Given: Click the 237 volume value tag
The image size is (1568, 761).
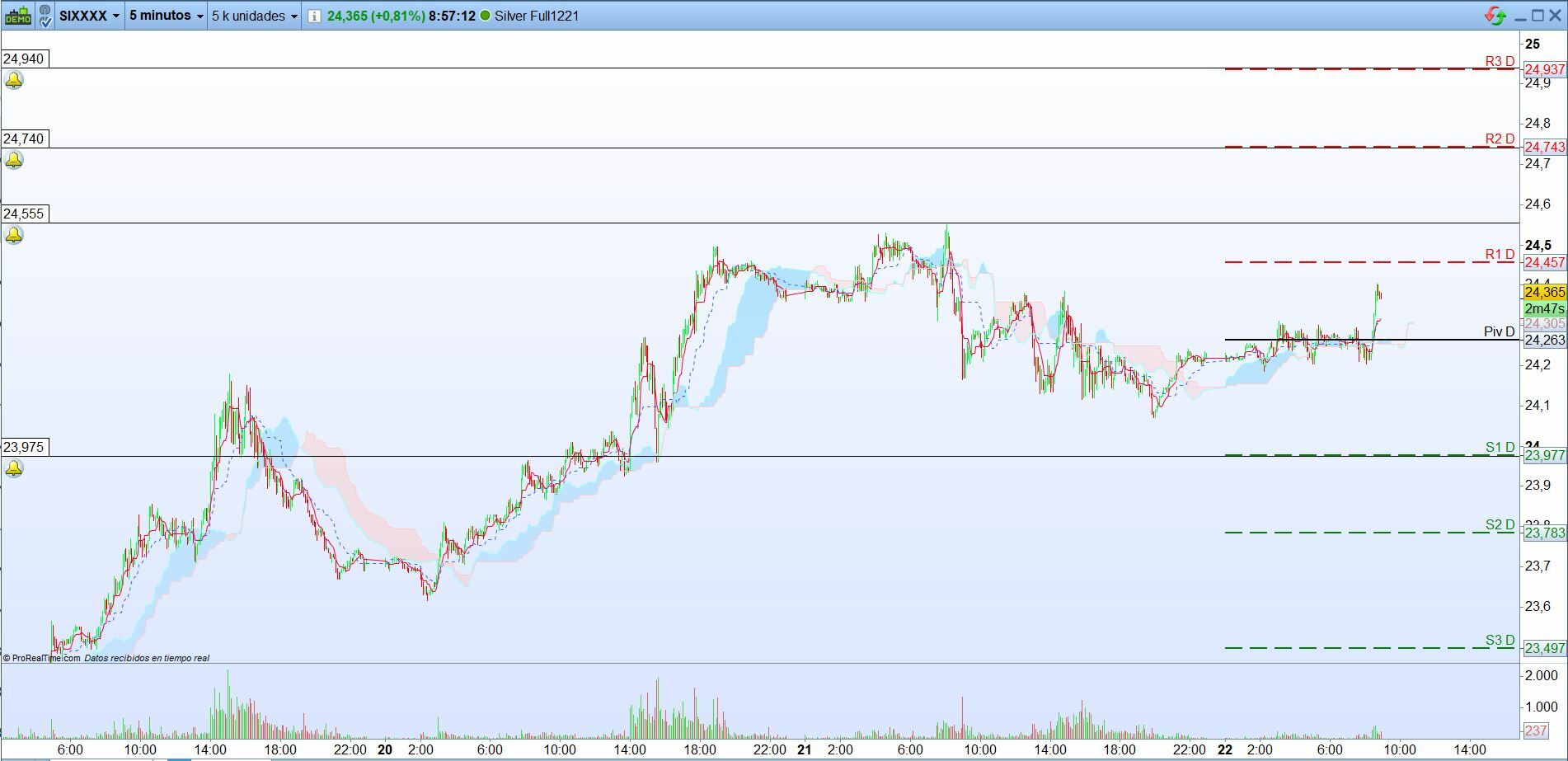Looking at the screenshot, I should (x=1535, y=730).
